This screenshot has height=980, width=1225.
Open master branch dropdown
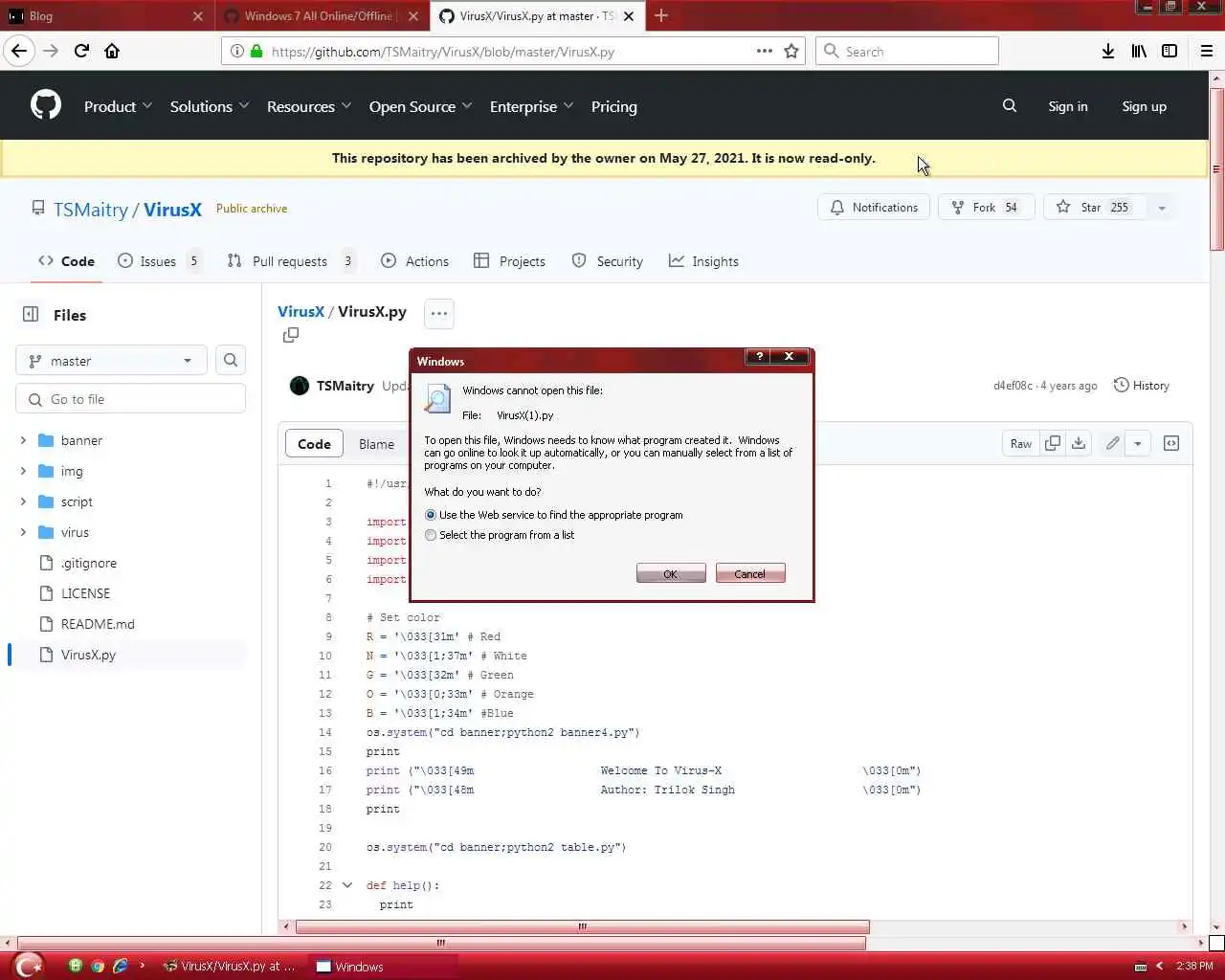pyautogui.click(x=111, y=360)
